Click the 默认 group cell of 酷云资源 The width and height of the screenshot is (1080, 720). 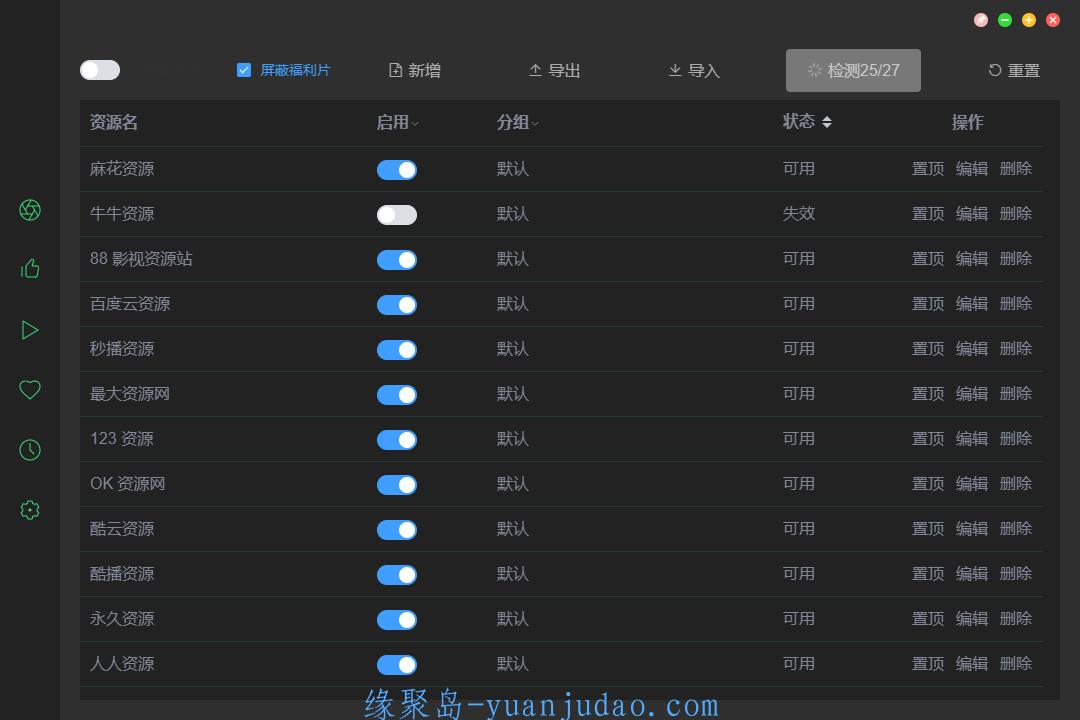[x=513, y=528]
